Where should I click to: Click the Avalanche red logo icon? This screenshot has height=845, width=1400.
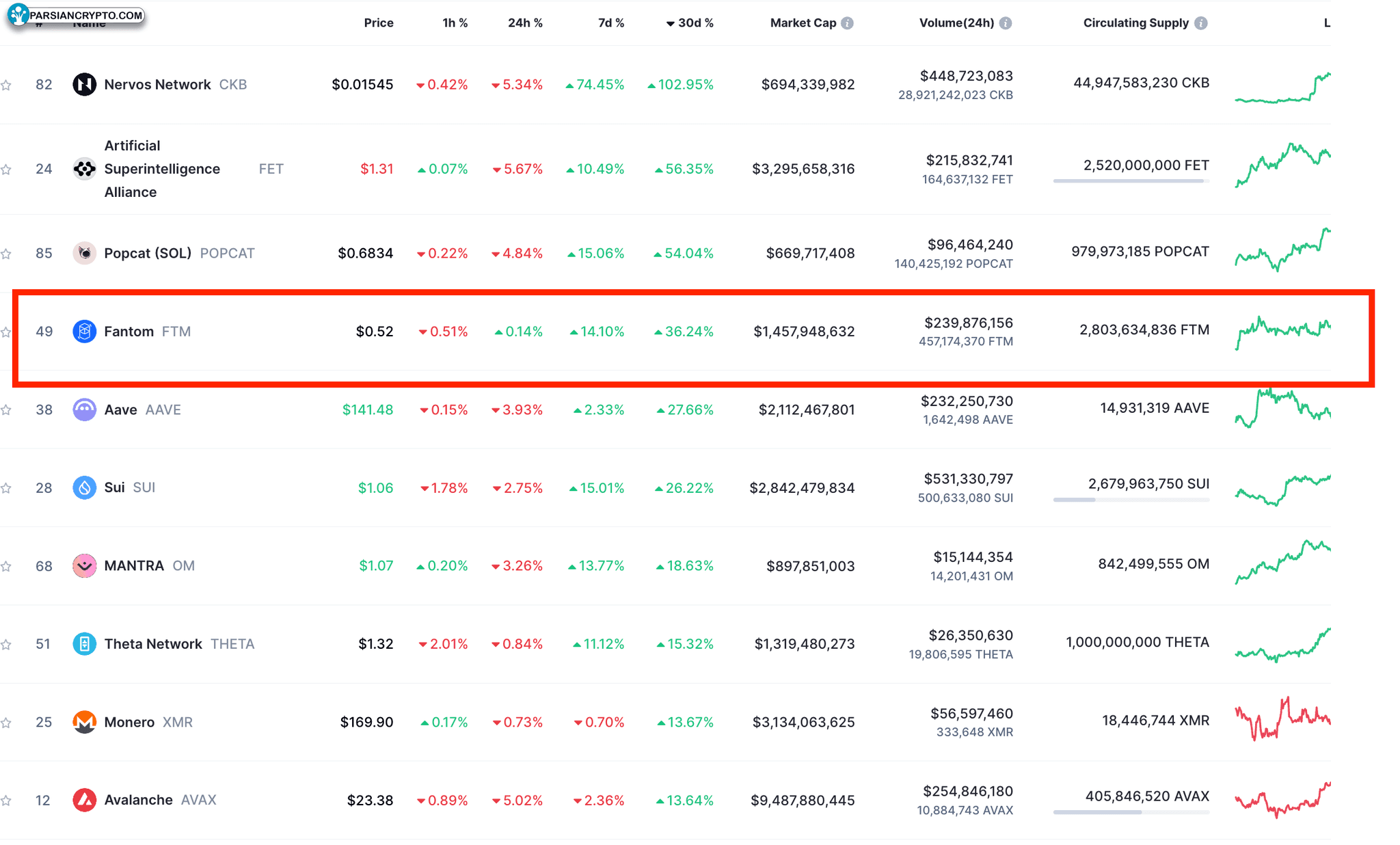[x=84, y=800]
